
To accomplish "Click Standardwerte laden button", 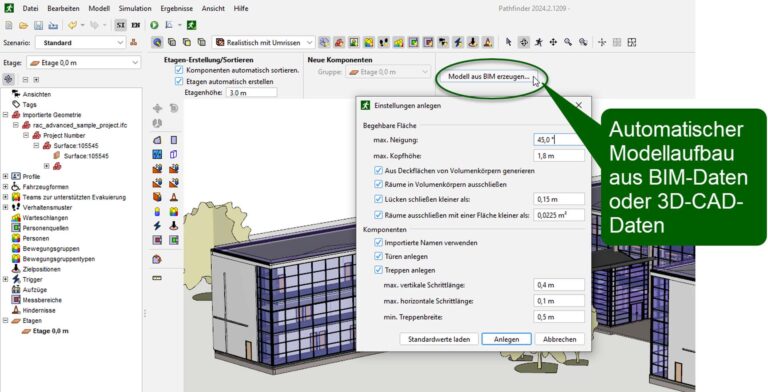I will [439, 339].
